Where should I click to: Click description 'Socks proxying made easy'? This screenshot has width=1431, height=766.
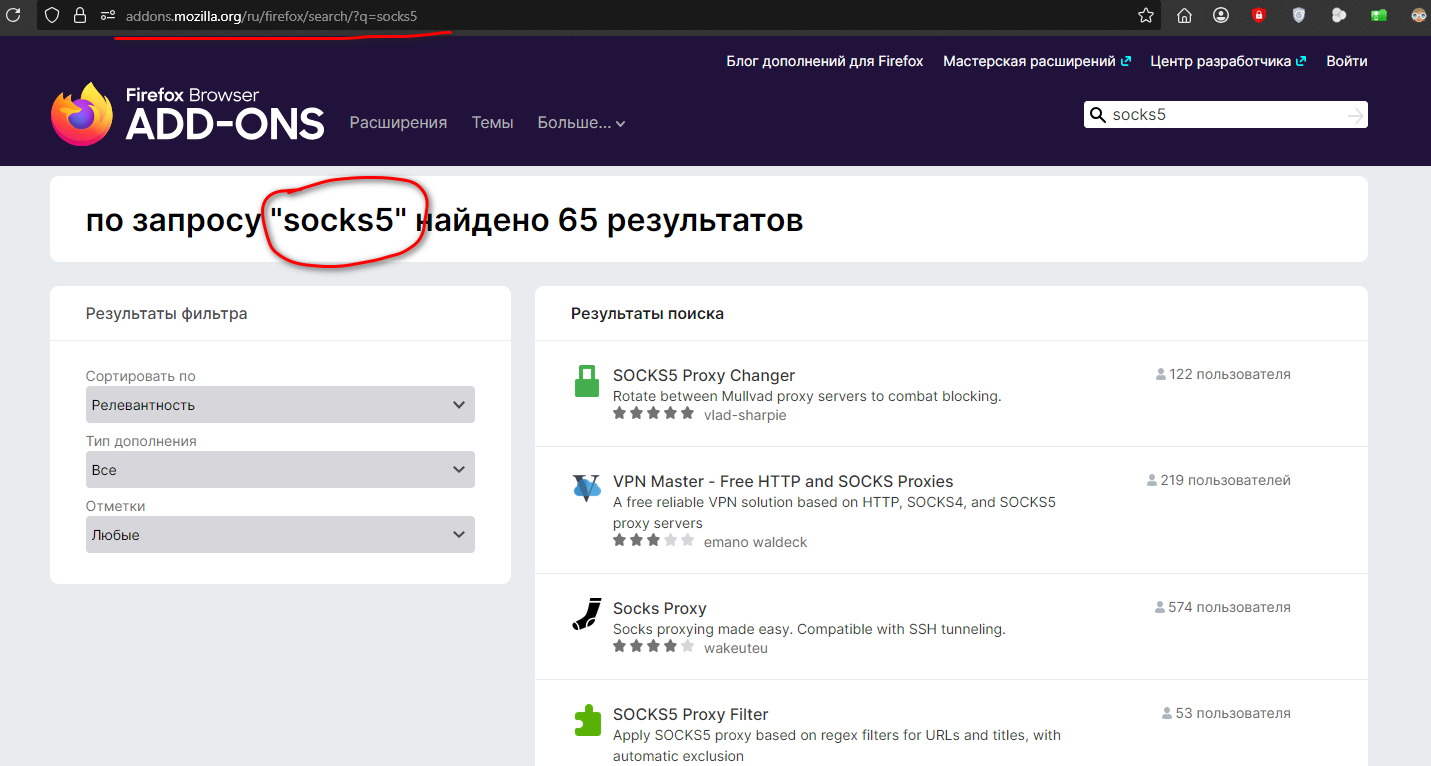coord(809,629)
